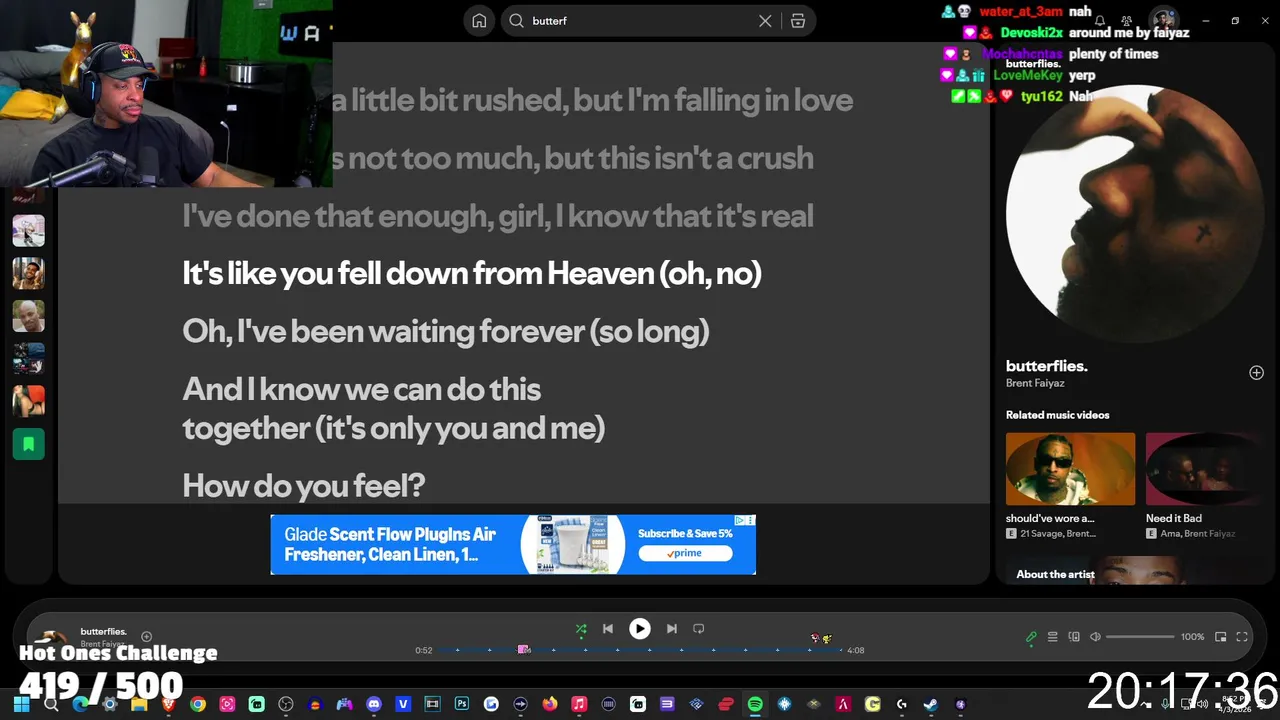Mute the volume speaker icon

[x=1095, y=637]
